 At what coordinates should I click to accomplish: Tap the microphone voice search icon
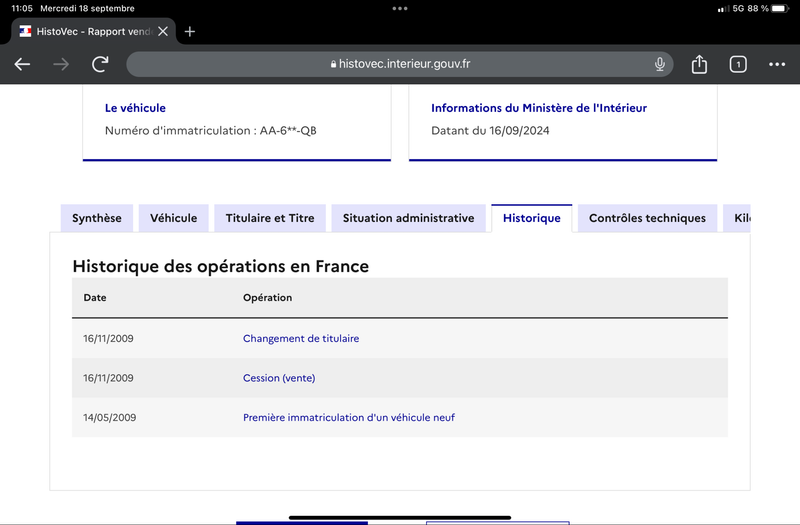(660, 64)
